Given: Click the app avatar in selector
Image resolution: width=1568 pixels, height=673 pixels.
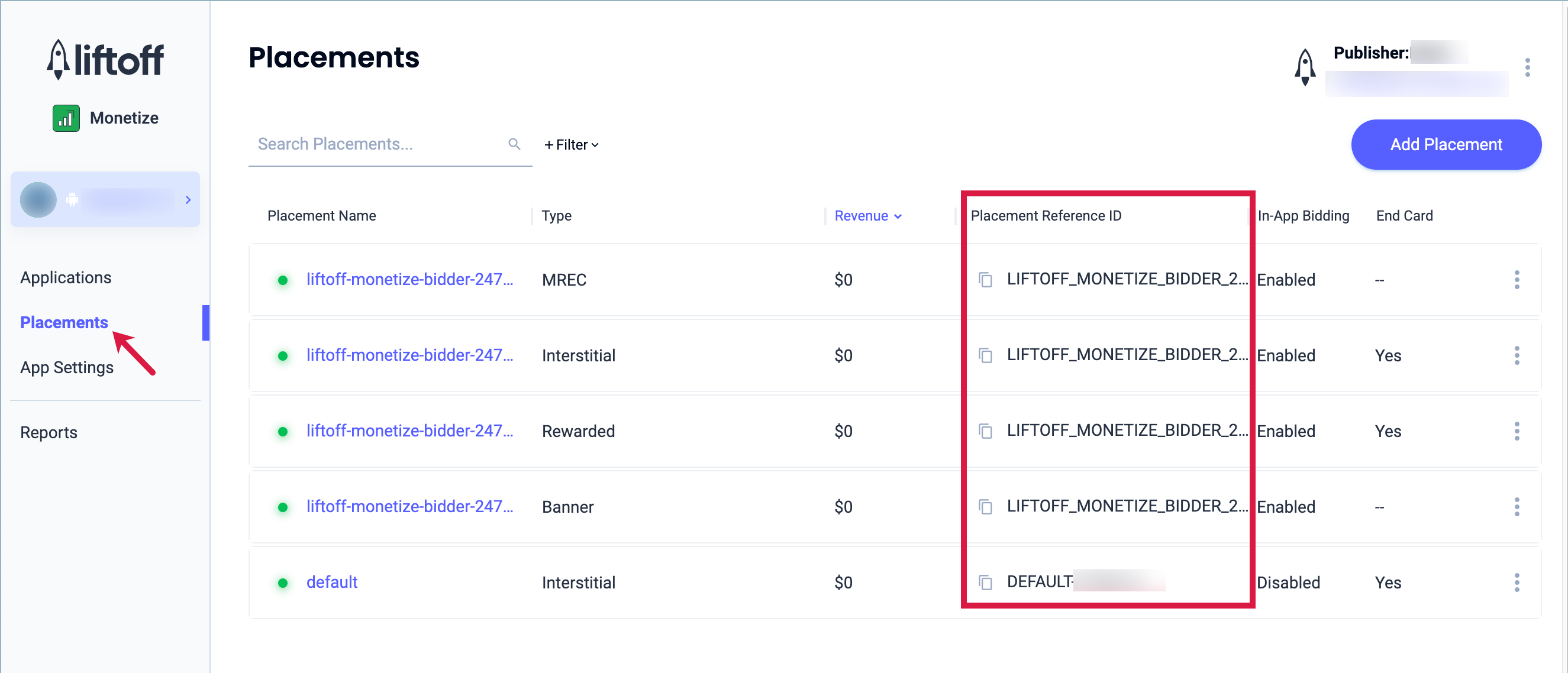Looking at the screenshot, I should tap(38, 199).
